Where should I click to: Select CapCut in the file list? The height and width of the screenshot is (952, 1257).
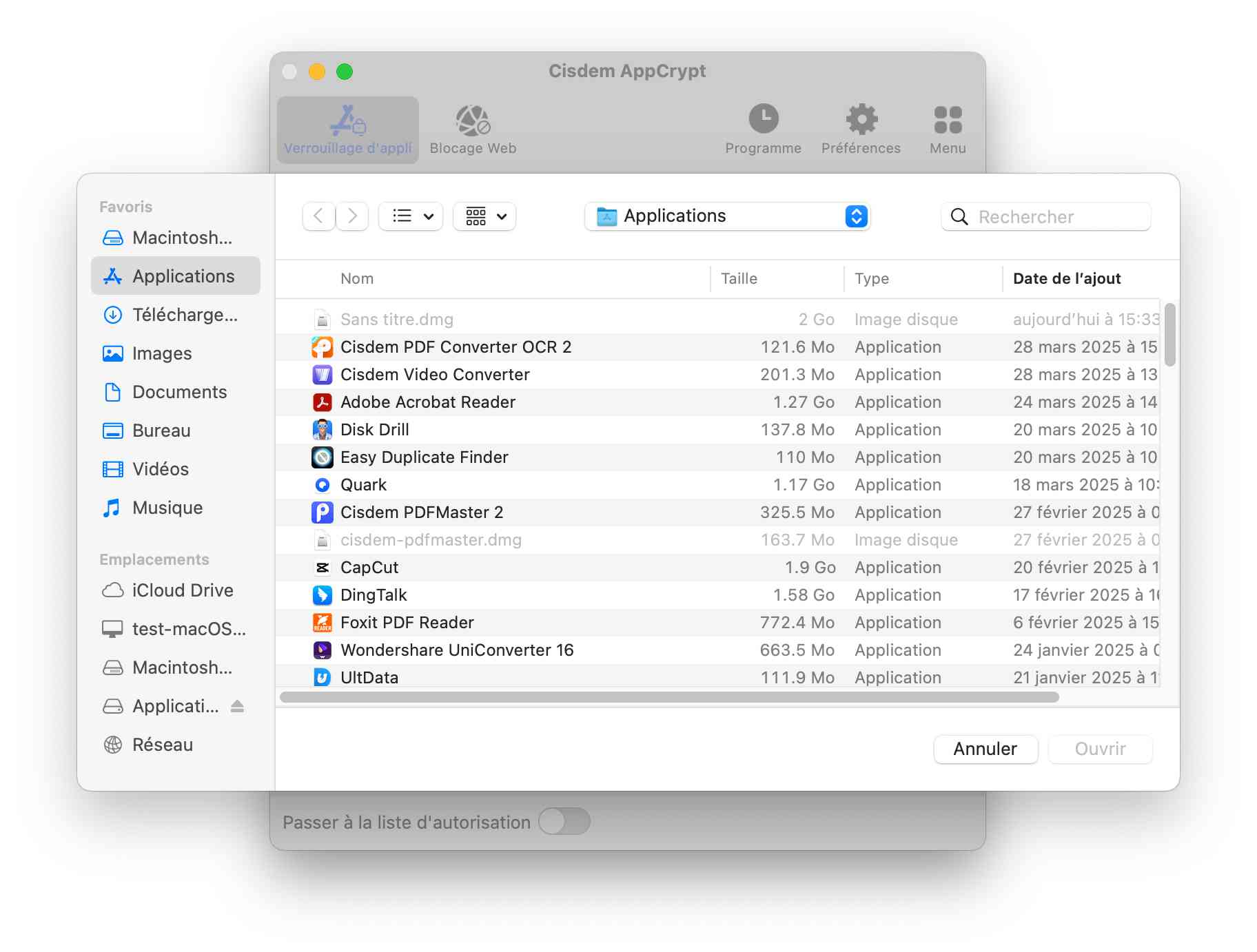pyautogui.click(x=717, y=568)
